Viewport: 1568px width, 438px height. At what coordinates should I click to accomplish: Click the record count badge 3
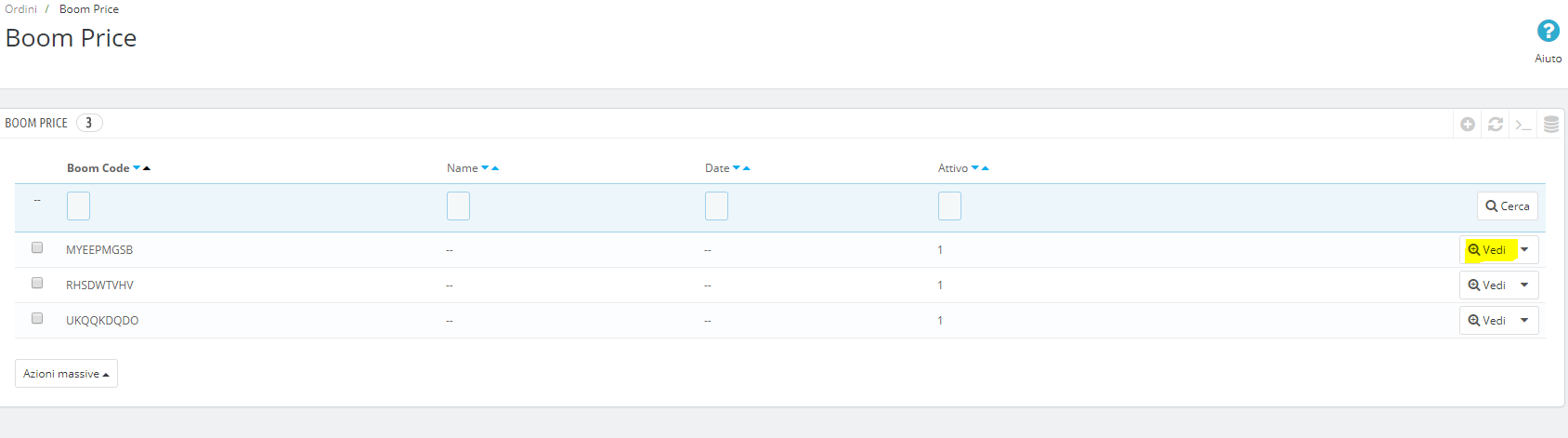[x=89, y=123]
